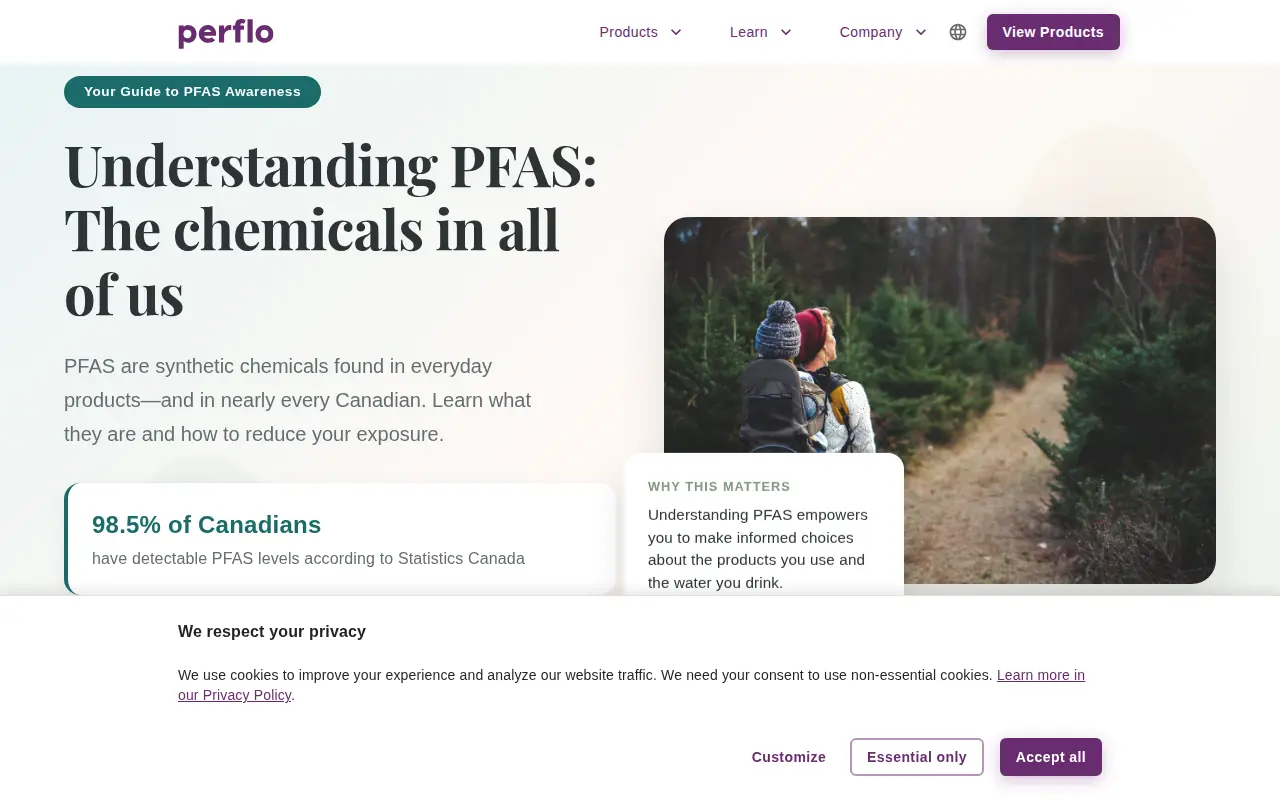Click the perflo logo

click(x=226, y=33)
